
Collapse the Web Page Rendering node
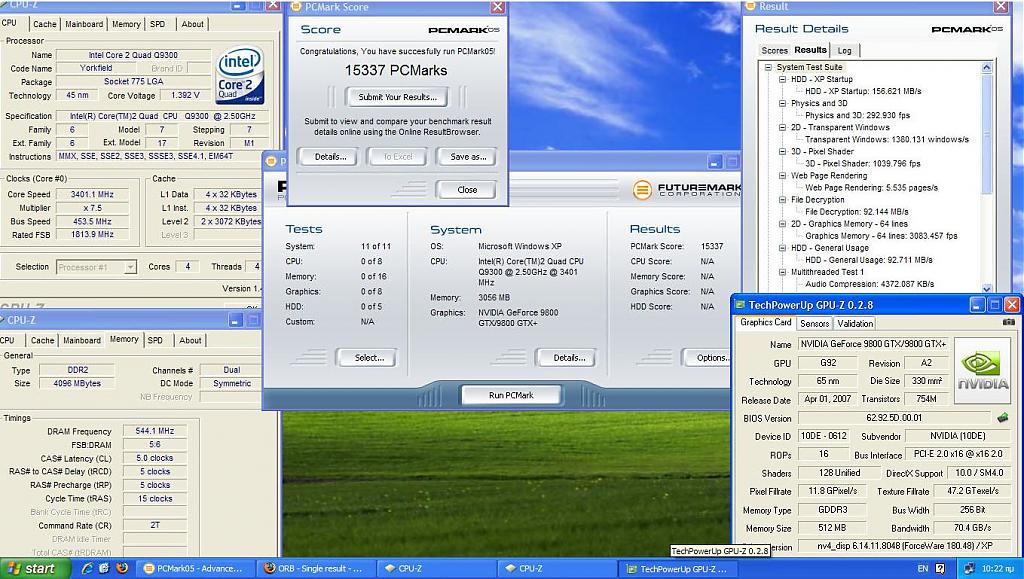coord(782,176)
